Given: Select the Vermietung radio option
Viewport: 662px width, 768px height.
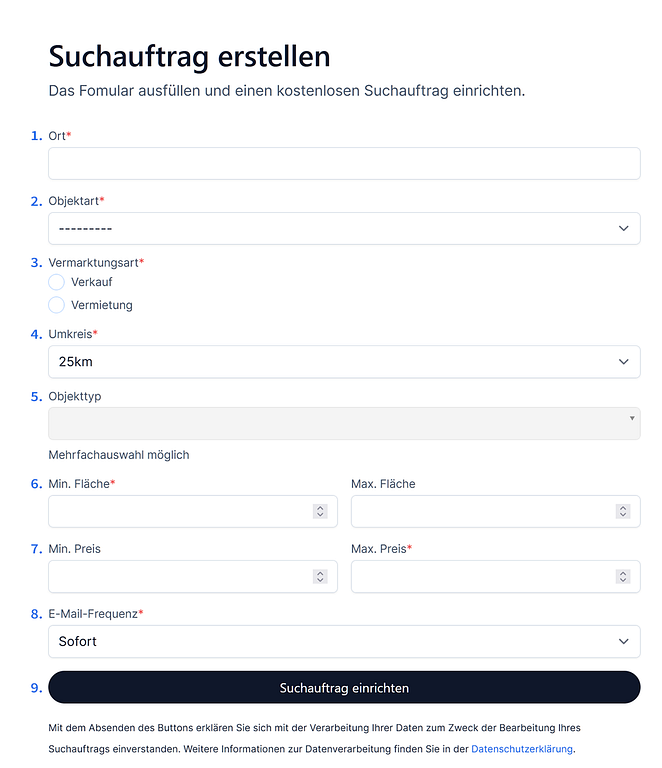Looking at the screenshot, I should (x=57, y=305).
